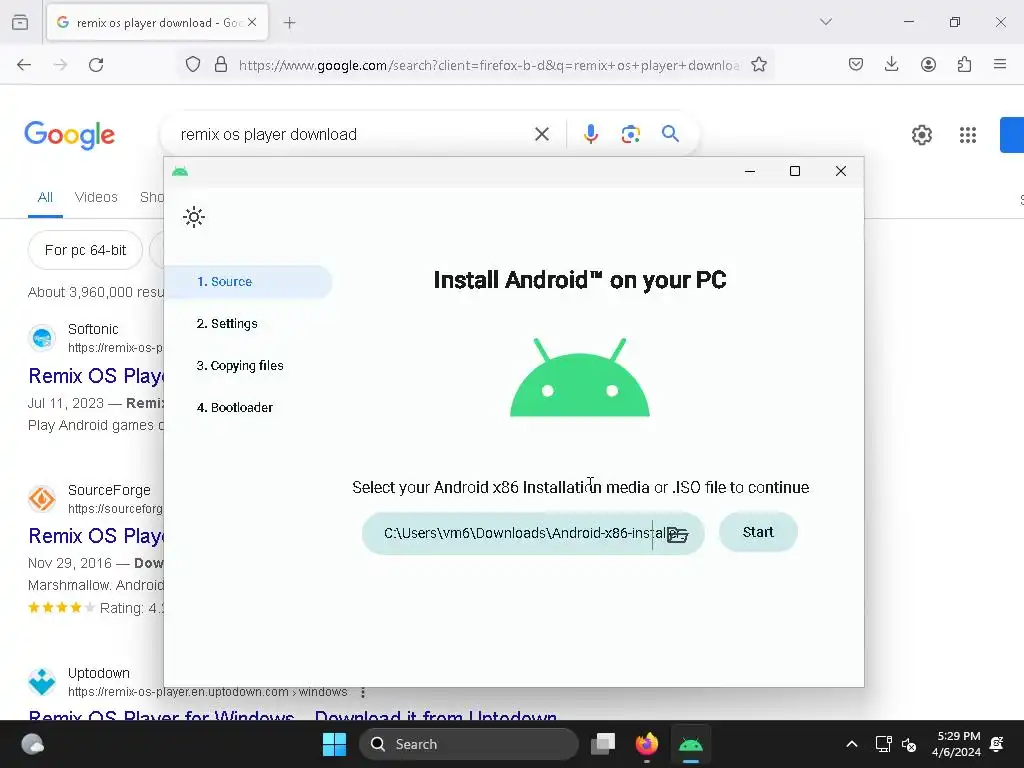Open the Uptodown result options three dots
The height and width of the screenshot is (768, 1024).
pyautogui.click(x=363, y=692)
